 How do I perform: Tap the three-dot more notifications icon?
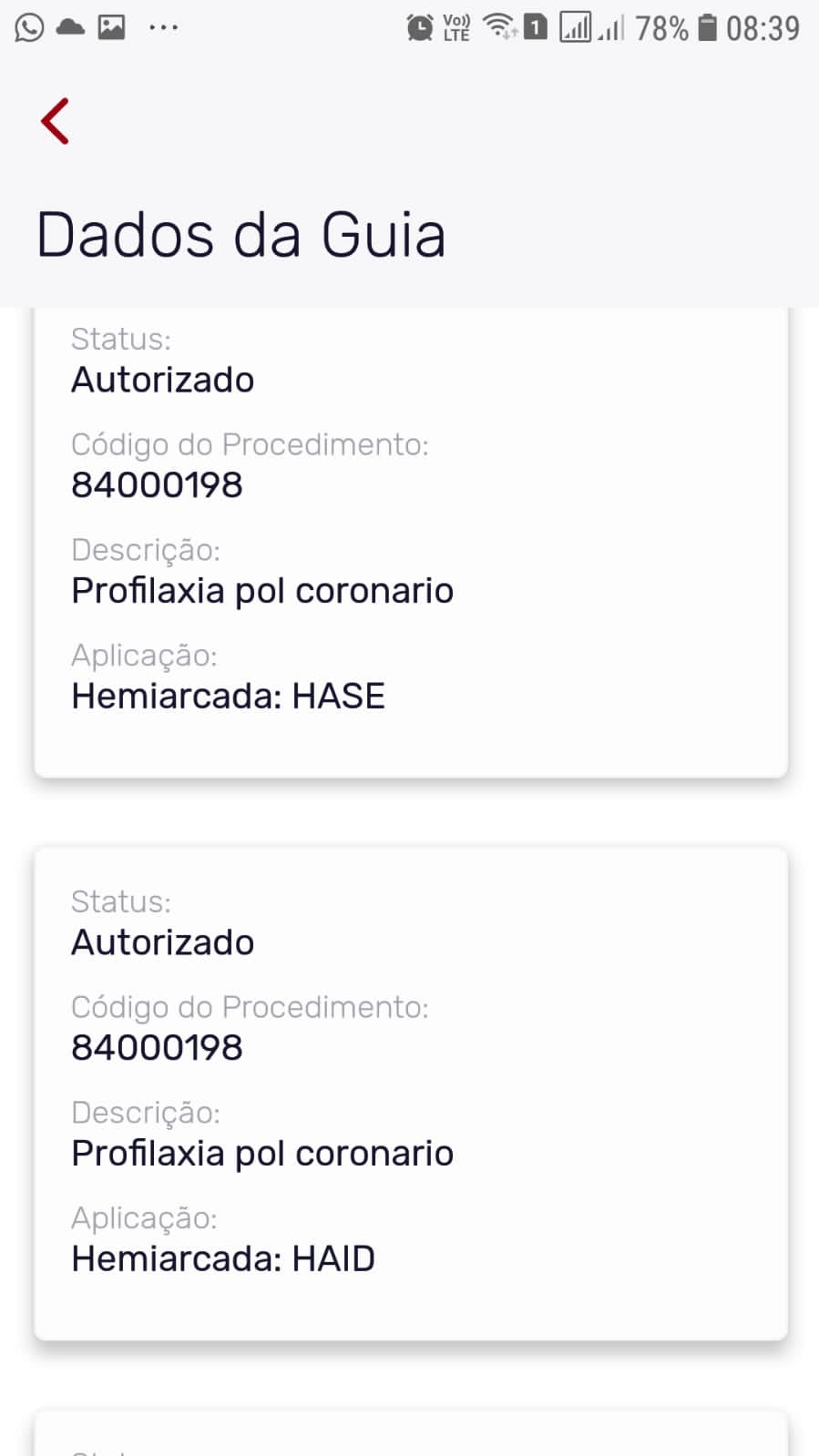point(163,27)
